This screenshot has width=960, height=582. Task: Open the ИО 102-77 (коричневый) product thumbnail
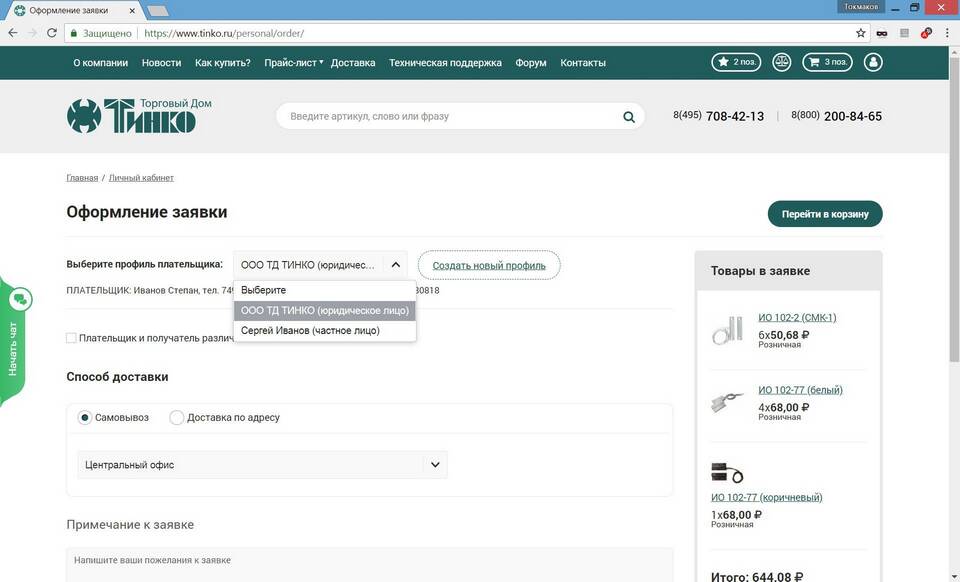[x=727, y=472]
